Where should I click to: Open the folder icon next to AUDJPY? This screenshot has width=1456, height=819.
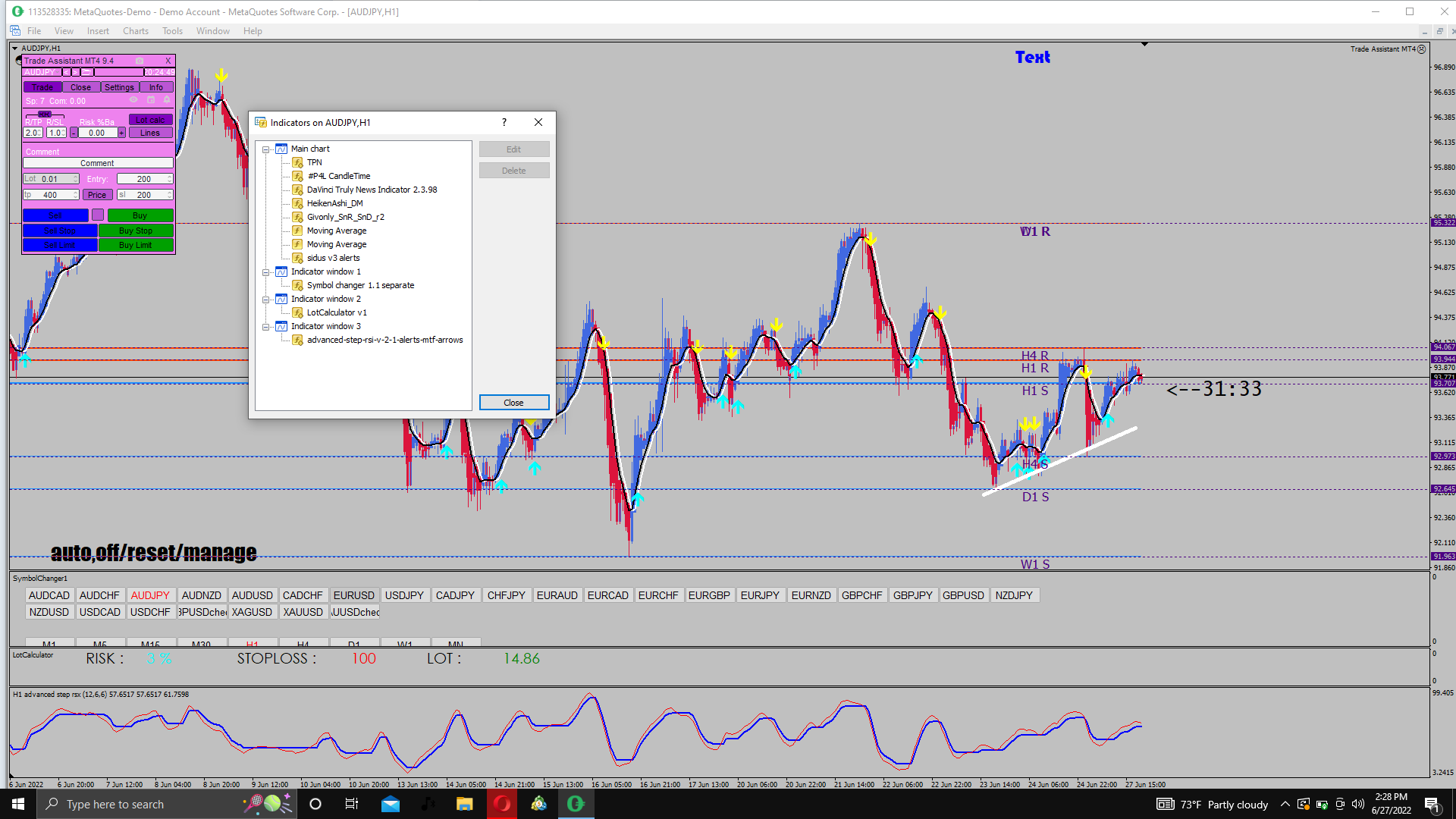(86, 72)
